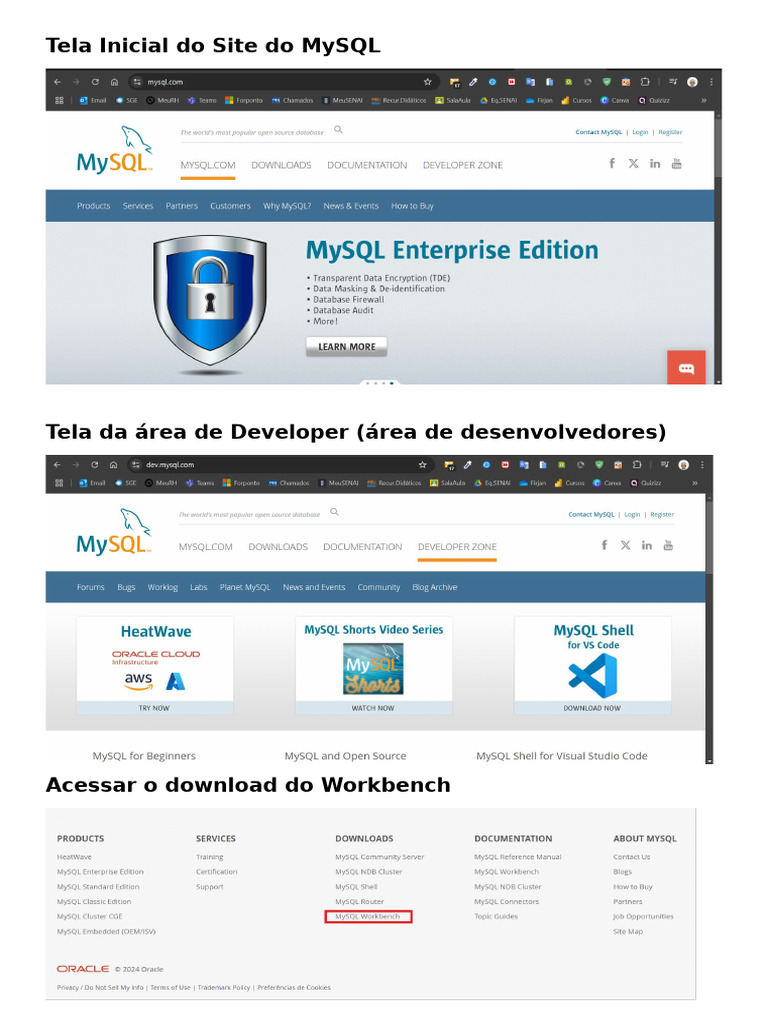This screenshot has height=1024, width=768.
Task: Open the LinkedIn icon on the dev.mysql.com page
Action: pyautogui.click(x=647, y=545)
